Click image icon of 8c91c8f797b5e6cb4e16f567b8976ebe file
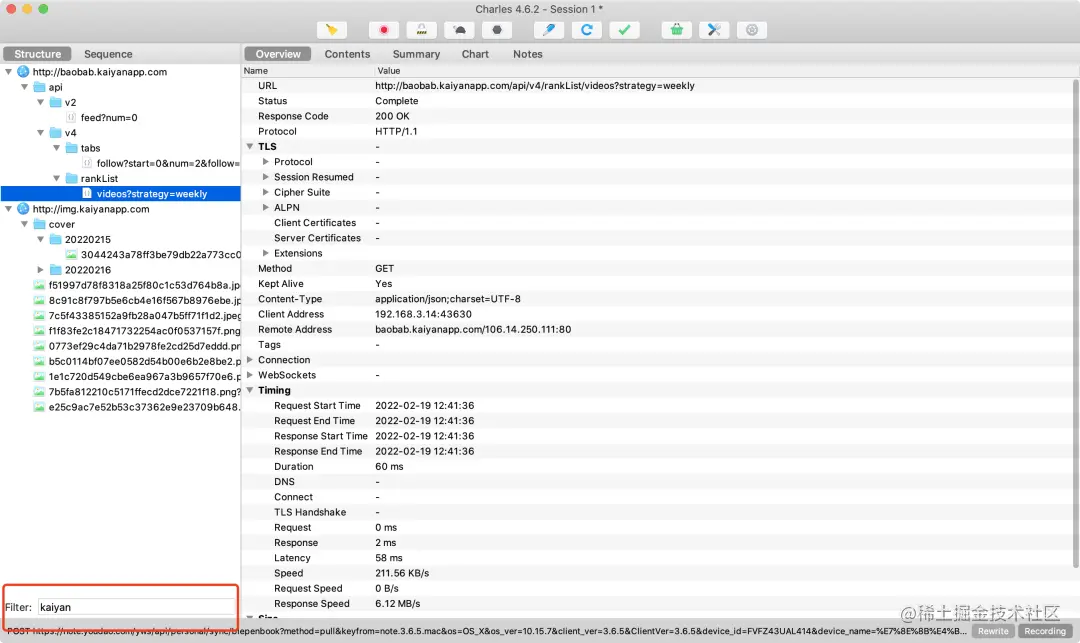 point(39,300)
